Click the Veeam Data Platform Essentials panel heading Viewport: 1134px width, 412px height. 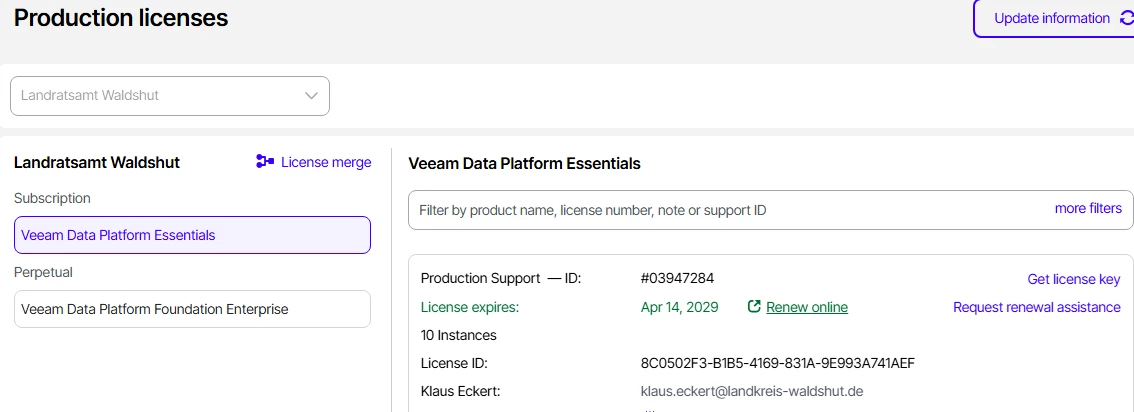[524, 163]
